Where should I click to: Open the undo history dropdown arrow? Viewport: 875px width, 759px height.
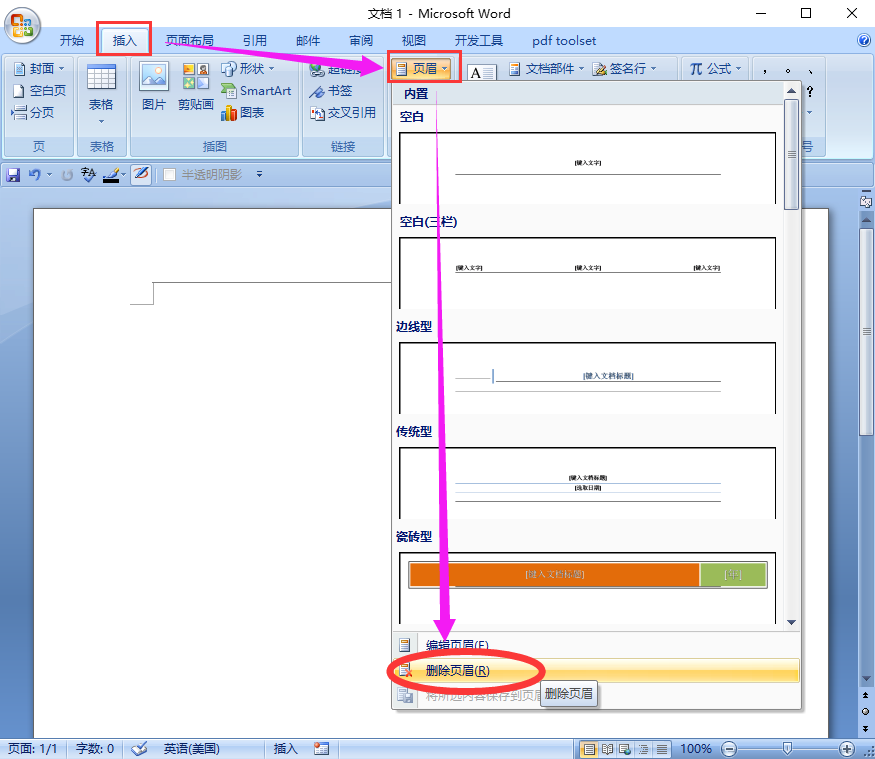pyautogui.click(x=49, y=175)
